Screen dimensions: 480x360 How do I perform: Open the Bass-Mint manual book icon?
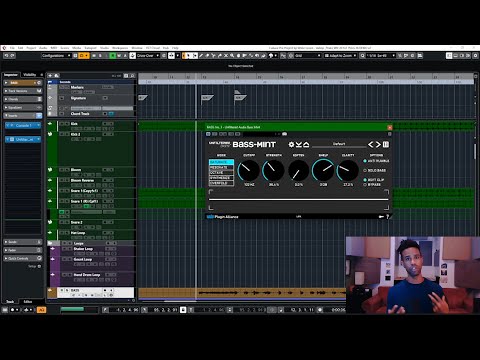tap(386, 144)
